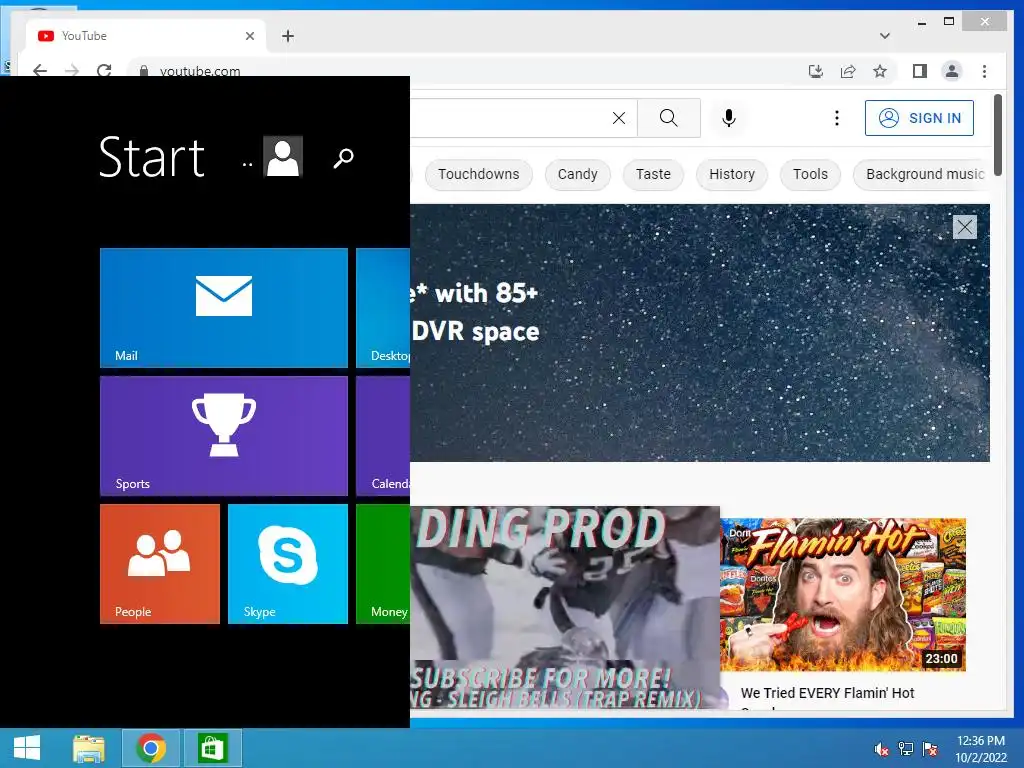Close the YouTube tab
1024x768 pixels.
point(249,36)
